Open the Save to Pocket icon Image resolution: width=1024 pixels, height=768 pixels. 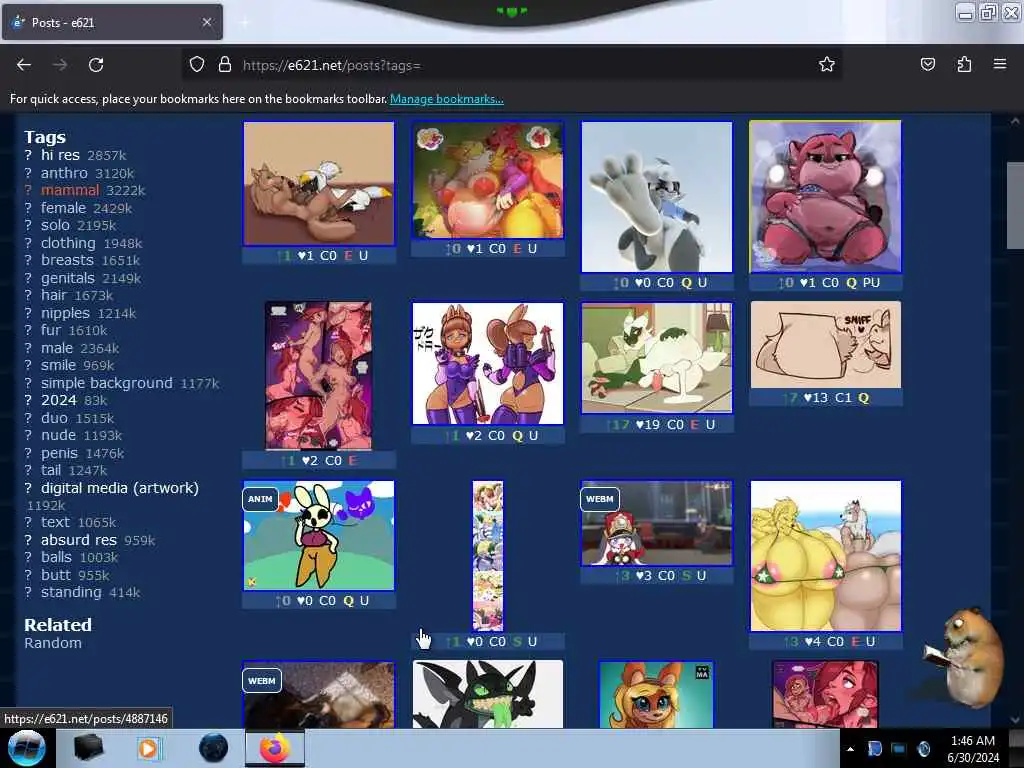click(927, 64)
